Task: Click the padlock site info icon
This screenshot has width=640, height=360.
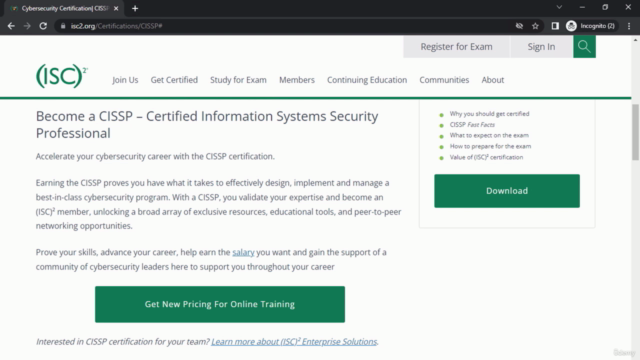Action: pos(63,26)
